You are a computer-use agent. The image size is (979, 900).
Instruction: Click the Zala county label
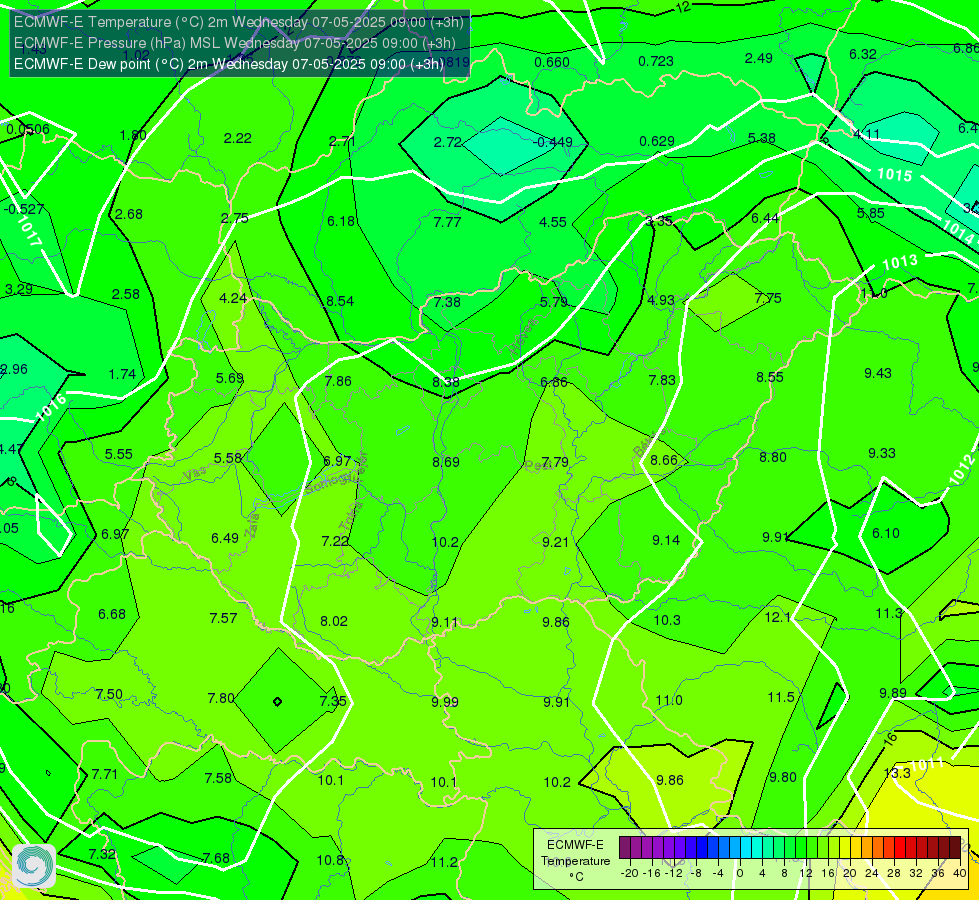[252, 528]
